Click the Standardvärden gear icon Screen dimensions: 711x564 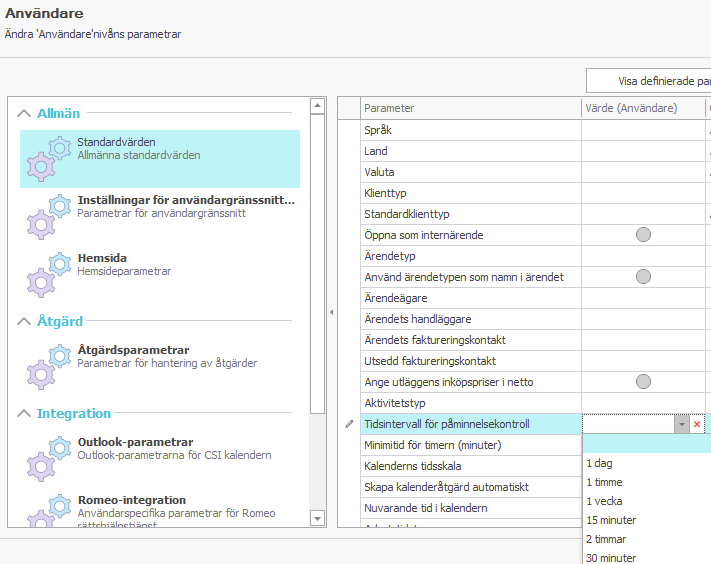point(47,158)
